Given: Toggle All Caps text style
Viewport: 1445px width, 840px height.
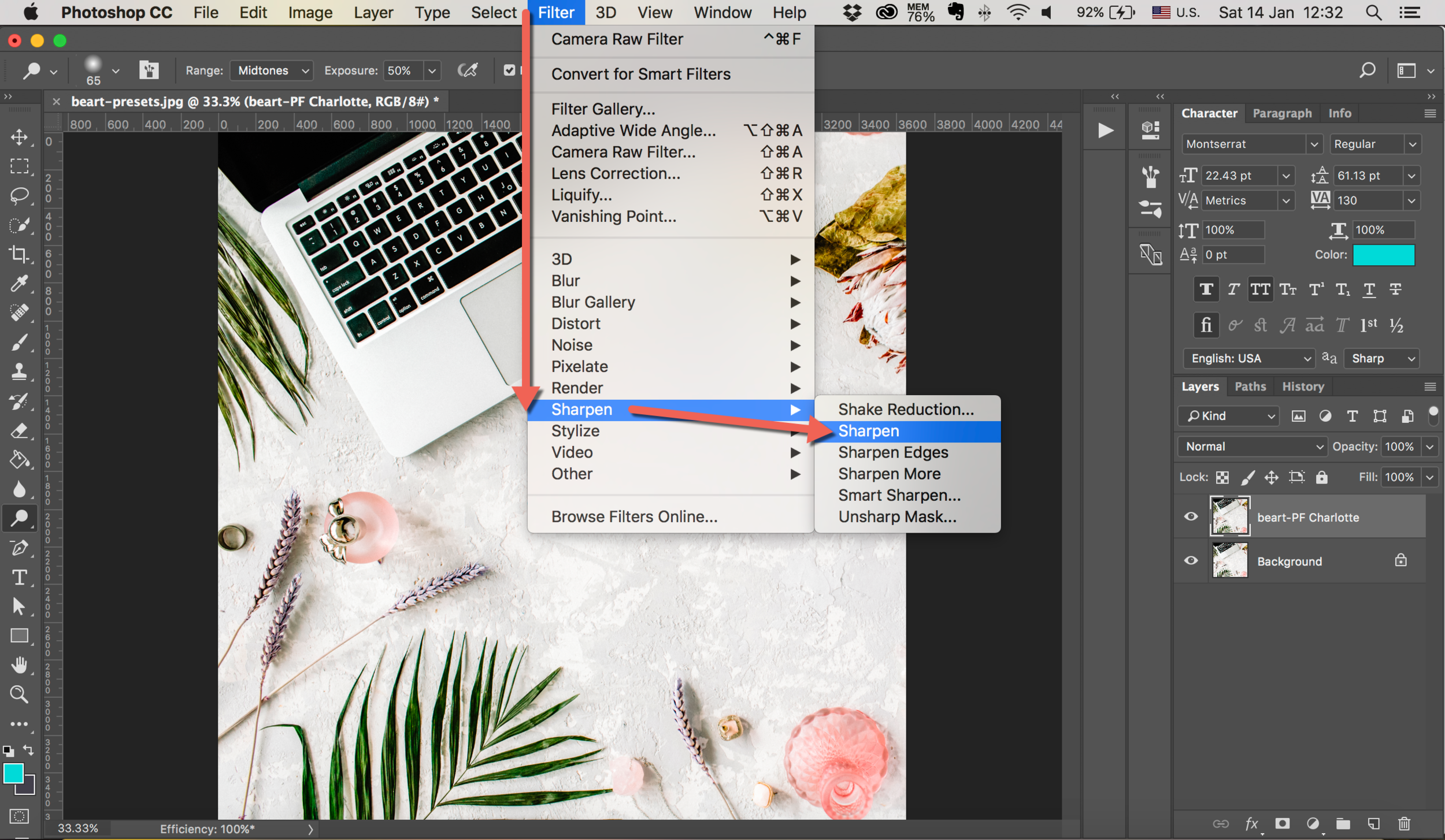Looking at the screenshot, I should coord(1261,289).
